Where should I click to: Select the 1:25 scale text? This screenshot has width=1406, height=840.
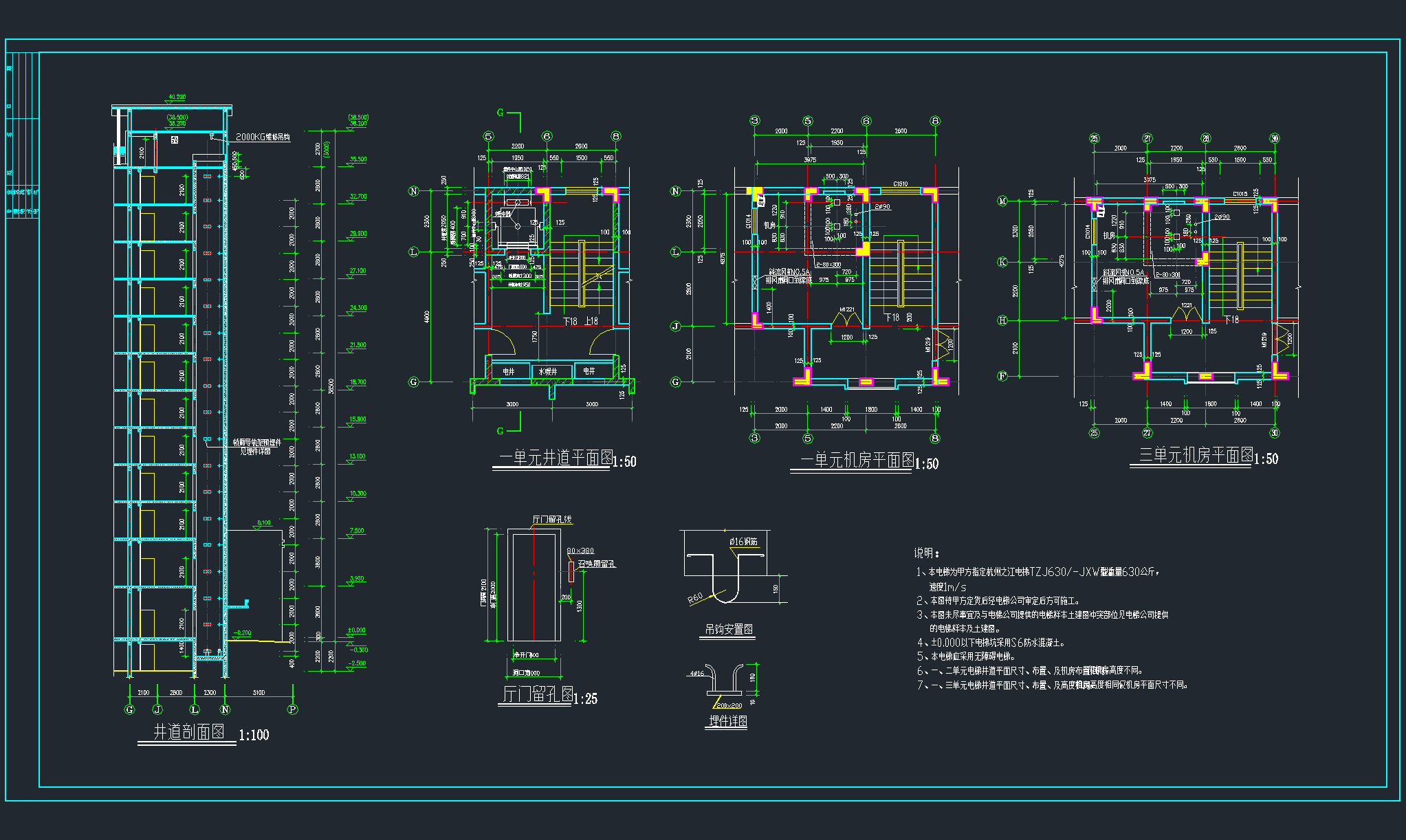click(x=586, y=699)
